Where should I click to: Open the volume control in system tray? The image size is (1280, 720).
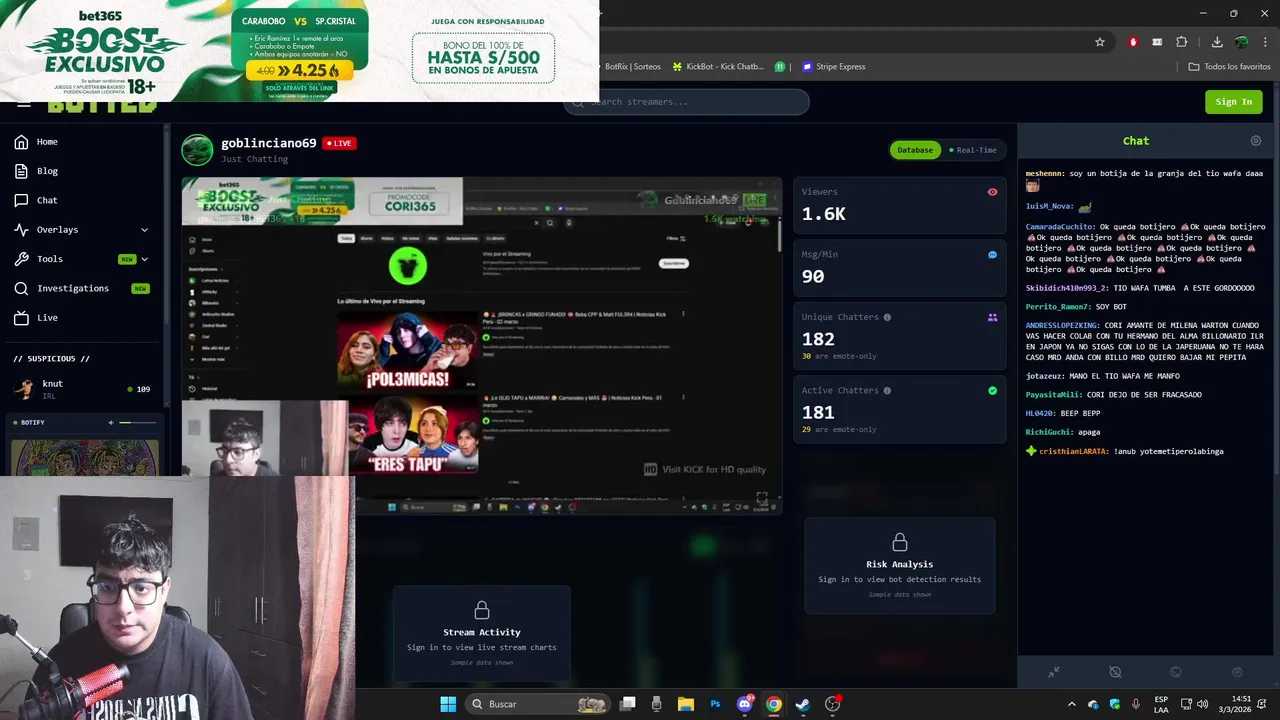point(1202,704)
